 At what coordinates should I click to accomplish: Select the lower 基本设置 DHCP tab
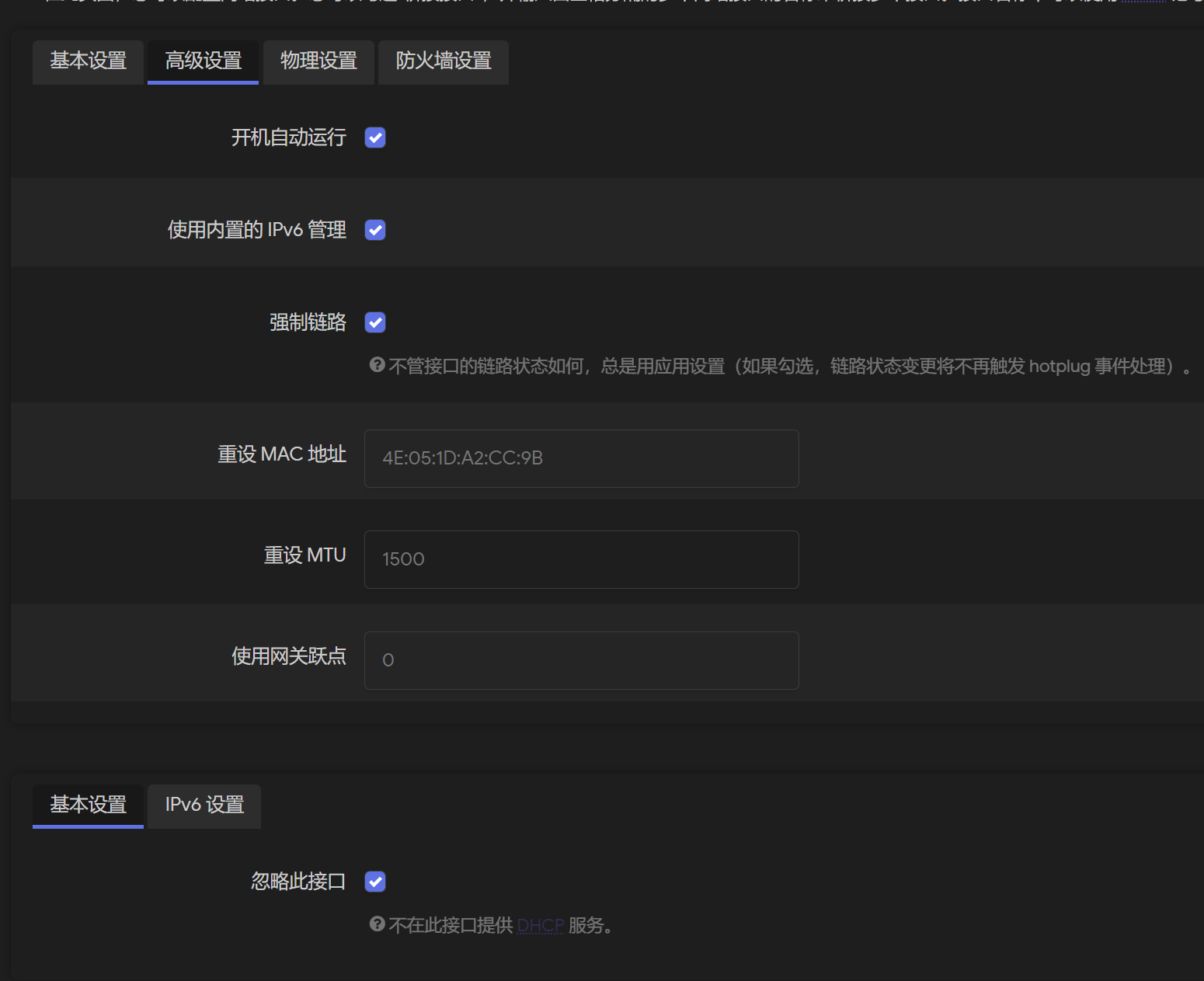point(88,805)
